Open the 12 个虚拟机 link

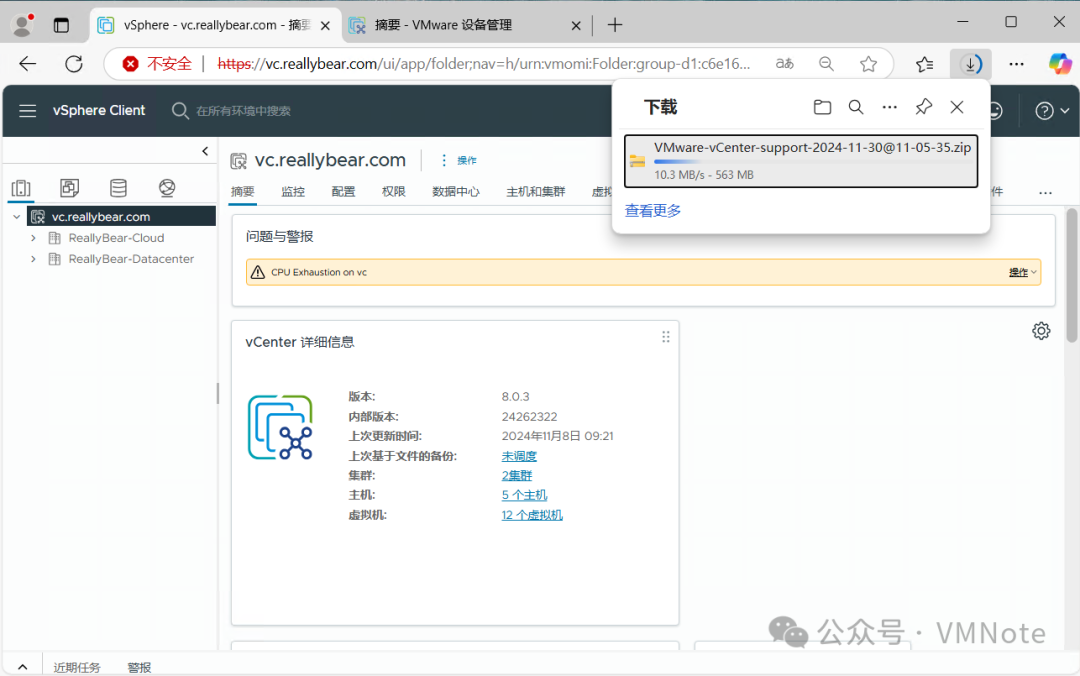click(532, 515)
